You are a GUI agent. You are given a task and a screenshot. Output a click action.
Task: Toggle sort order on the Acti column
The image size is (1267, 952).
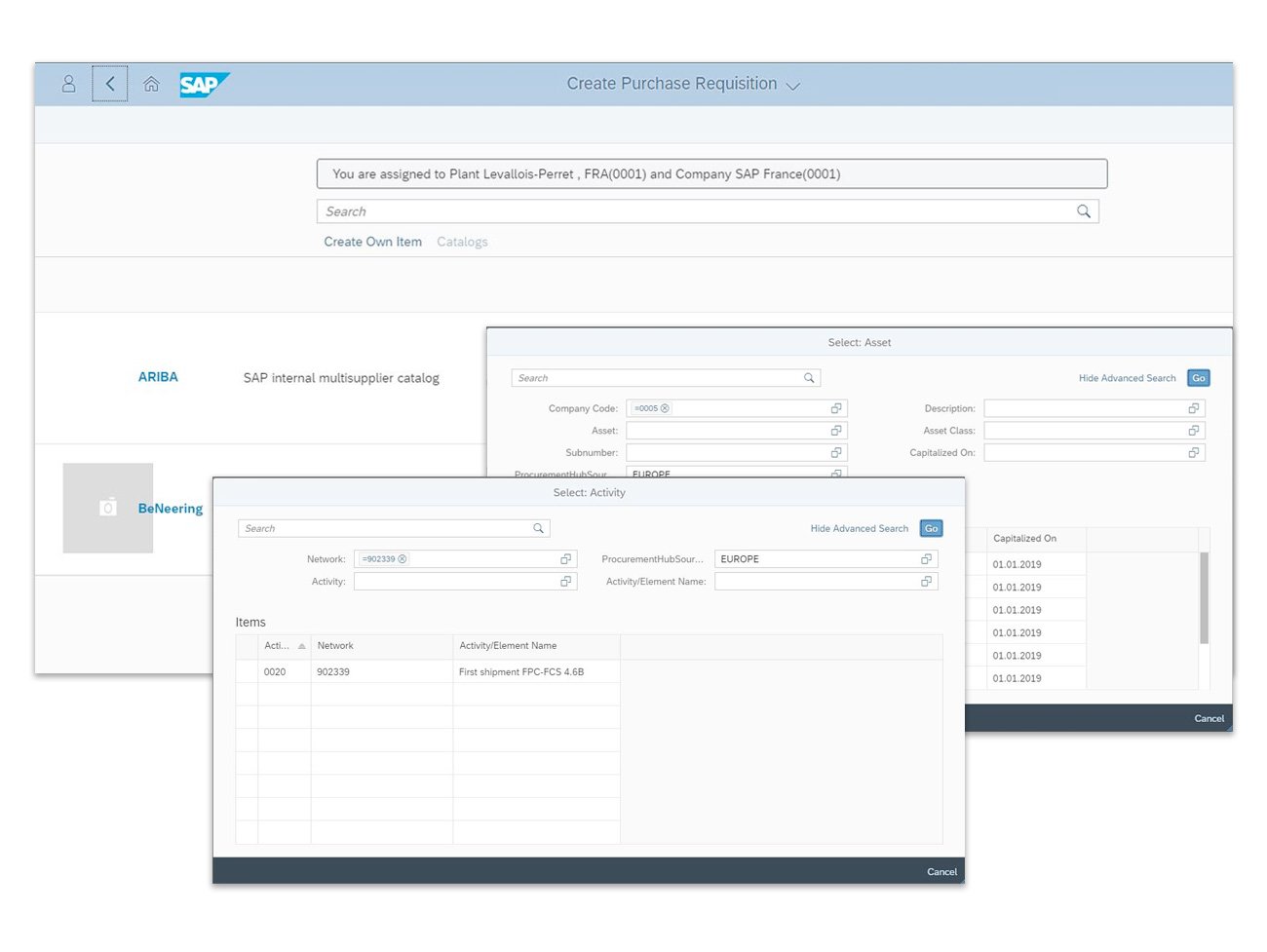(x=283, y=645)
